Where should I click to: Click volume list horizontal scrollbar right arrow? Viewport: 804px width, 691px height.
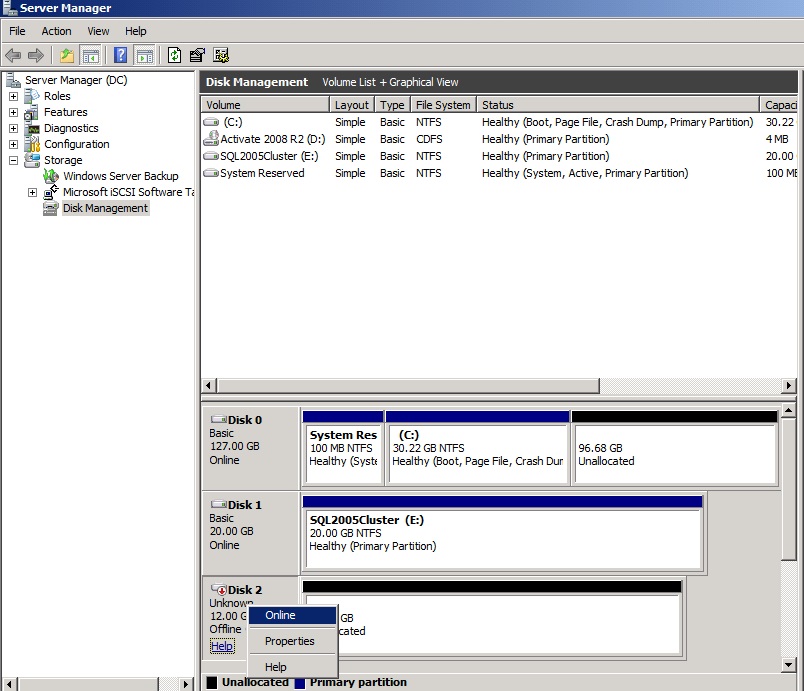tap(789, 385)
